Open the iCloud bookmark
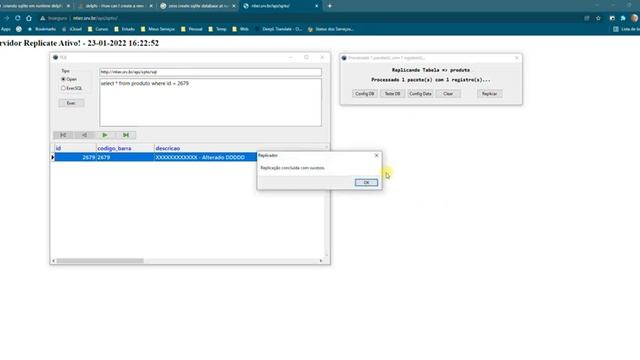640x360 pixels. [x=72, y=29]
